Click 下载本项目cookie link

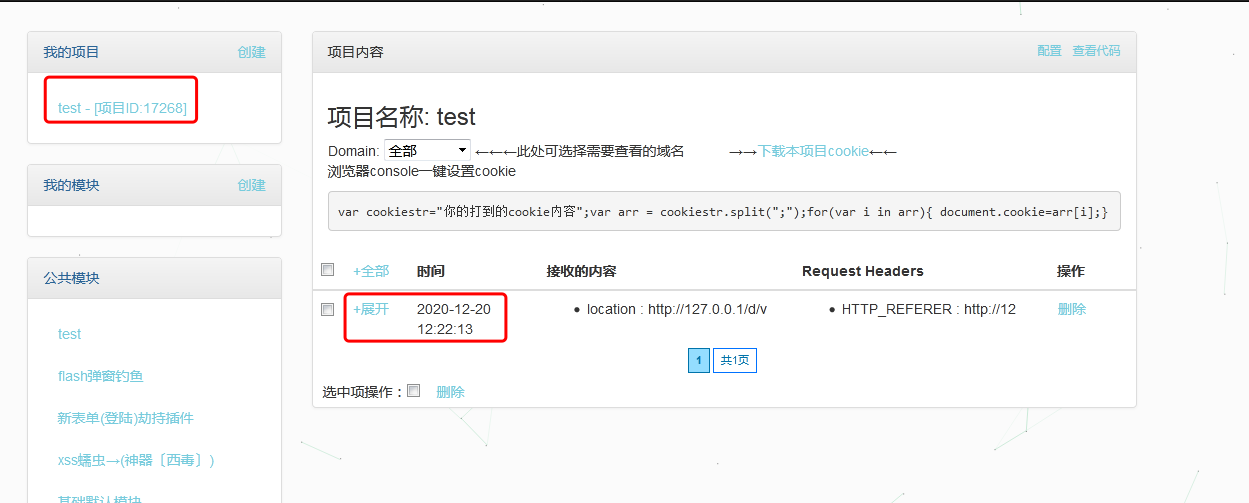click(813, 151)
